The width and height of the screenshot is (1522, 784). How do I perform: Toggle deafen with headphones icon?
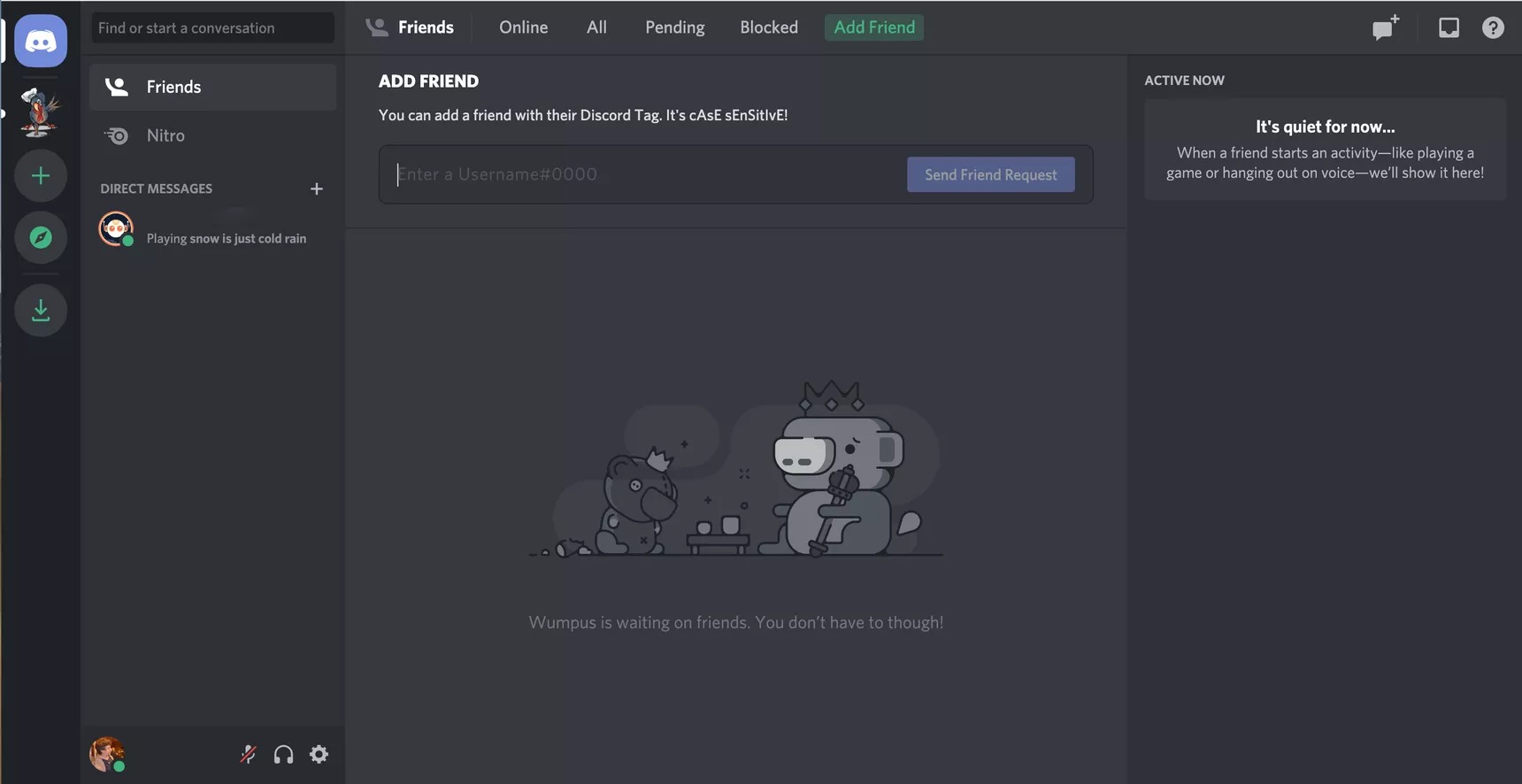click(283, 754)
